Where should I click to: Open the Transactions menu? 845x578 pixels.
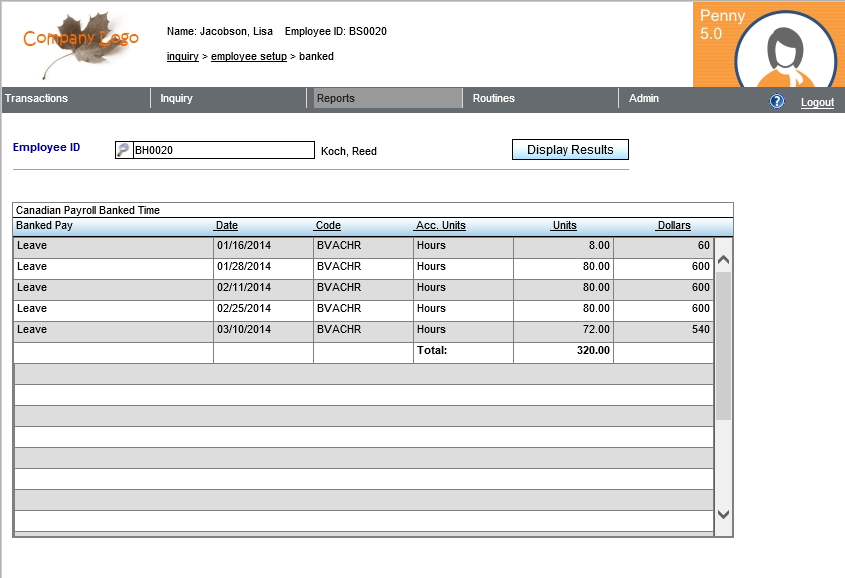(x=37, y=98)
